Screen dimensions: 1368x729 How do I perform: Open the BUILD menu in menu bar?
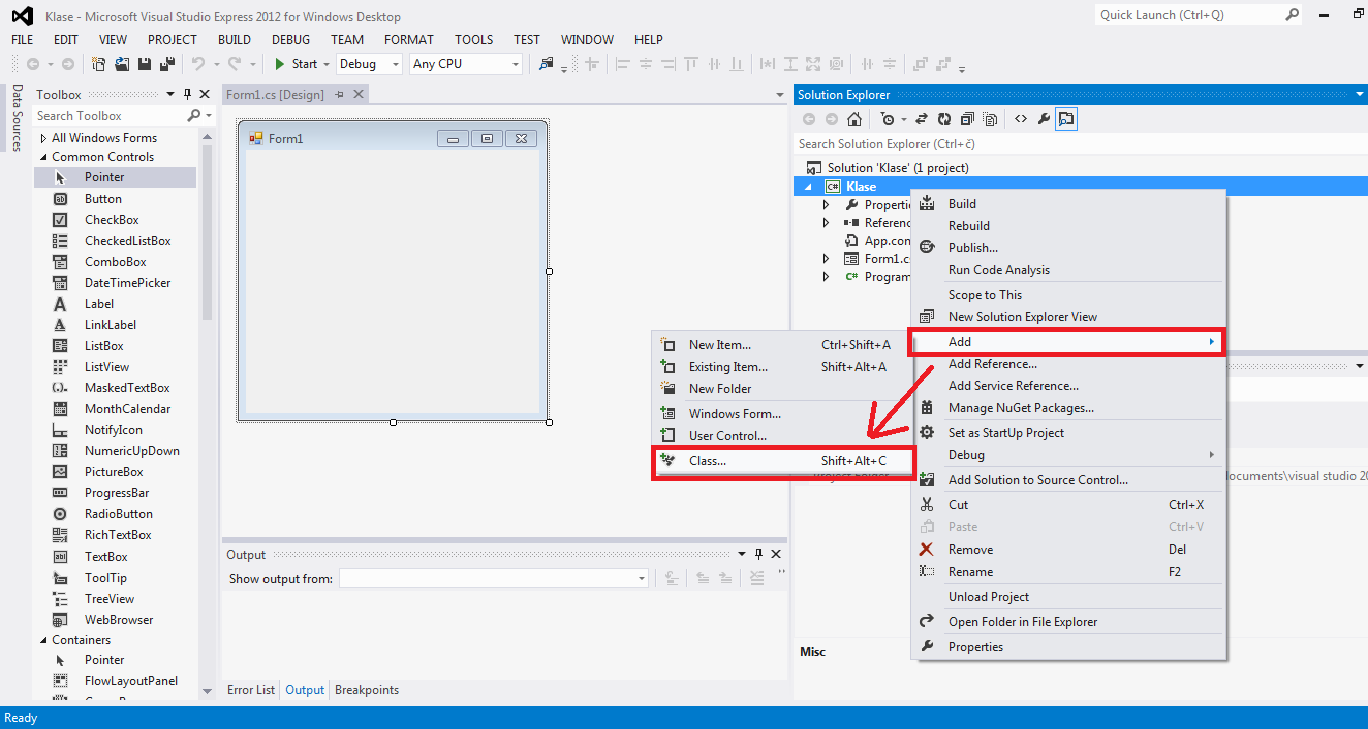tap(234, 40)
